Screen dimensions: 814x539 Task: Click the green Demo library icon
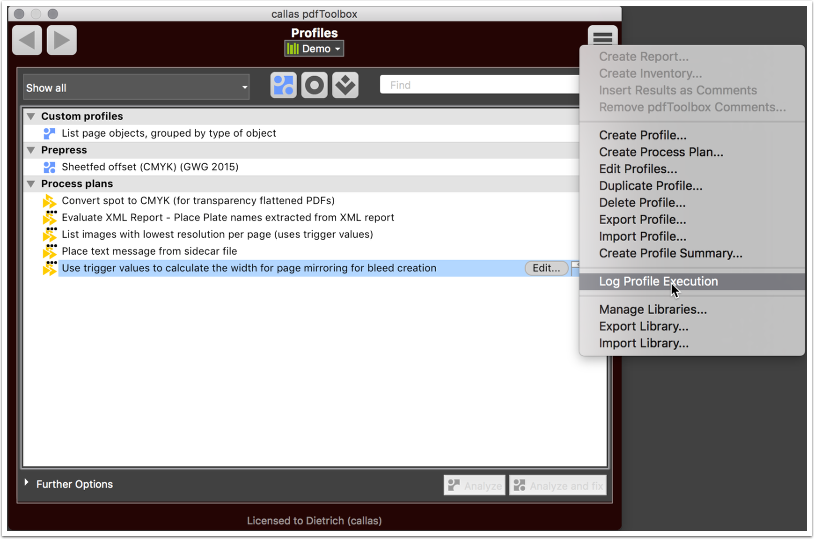293,49
